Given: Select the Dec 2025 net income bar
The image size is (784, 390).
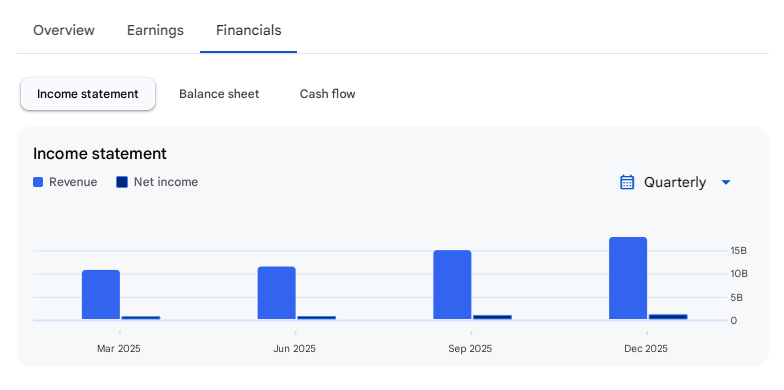Looking at the screenshot, I should [x=668, y=316].
